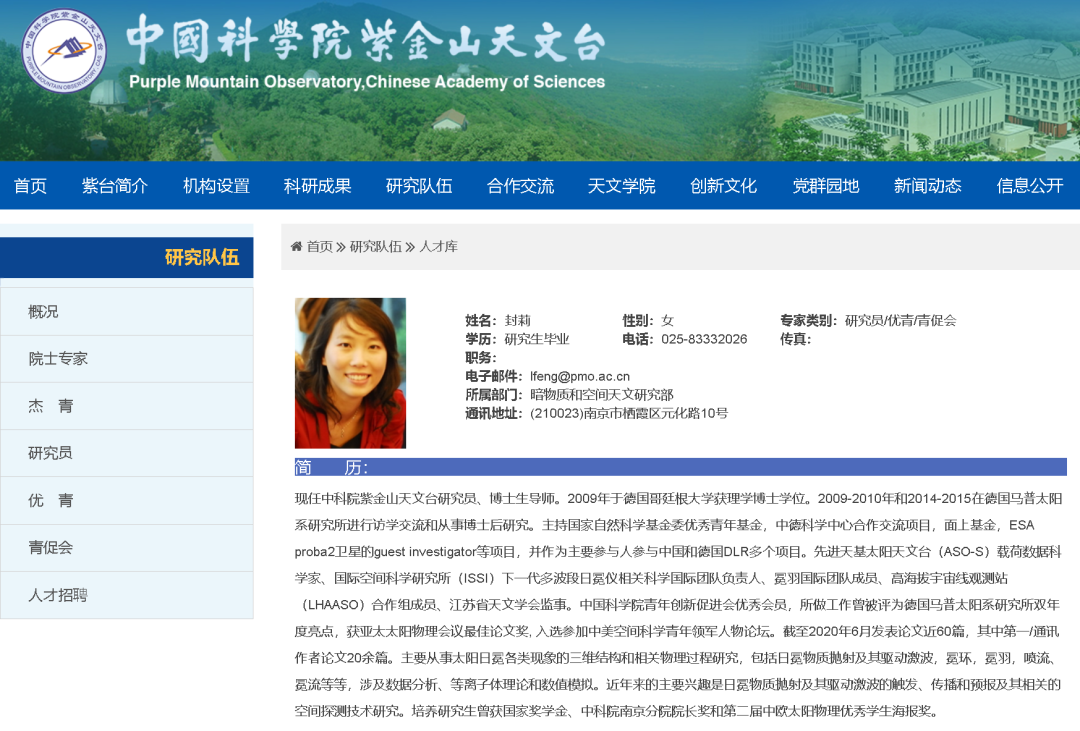Select 研究员 in the left sidebar
This screenshot has width=1080, height=731.
(50, 453)
